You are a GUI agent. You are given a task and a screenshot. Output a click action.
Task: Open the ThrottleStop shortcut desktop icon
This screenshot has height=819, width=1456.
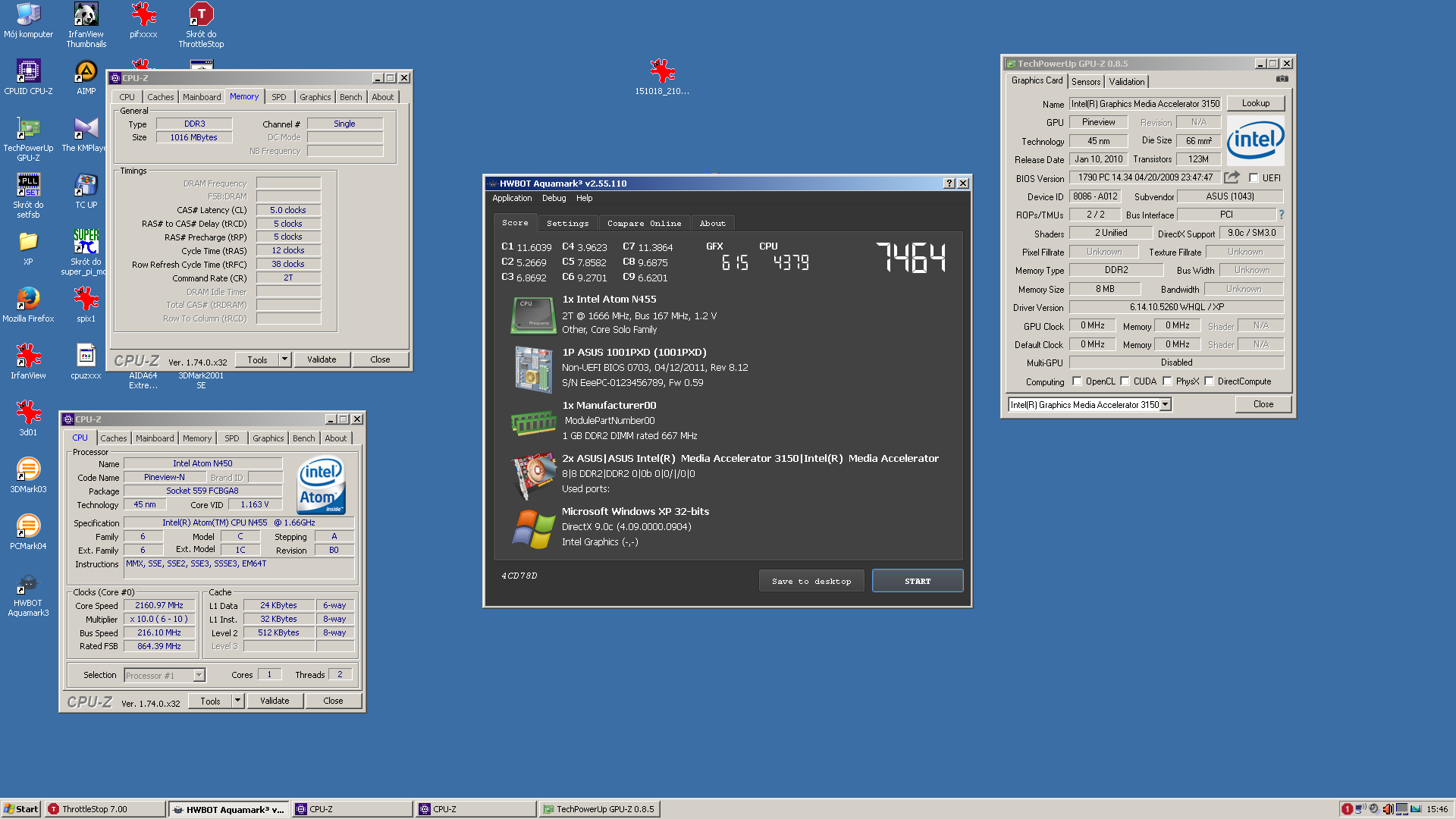click(x=201, y=25)
